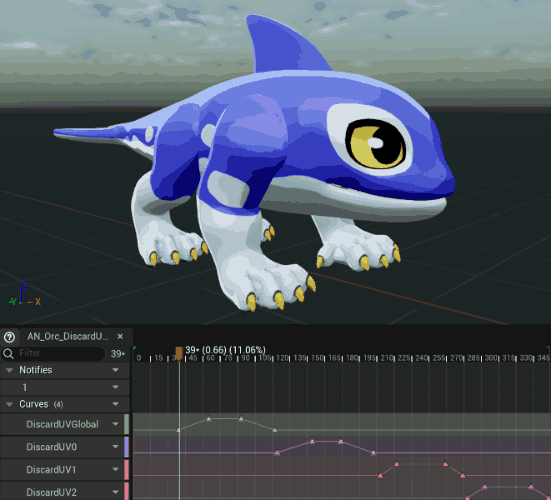The height and width of the screenshot is (500, 551).
Task: Click the orange playhead scrub handle
Action: (179, 353)
